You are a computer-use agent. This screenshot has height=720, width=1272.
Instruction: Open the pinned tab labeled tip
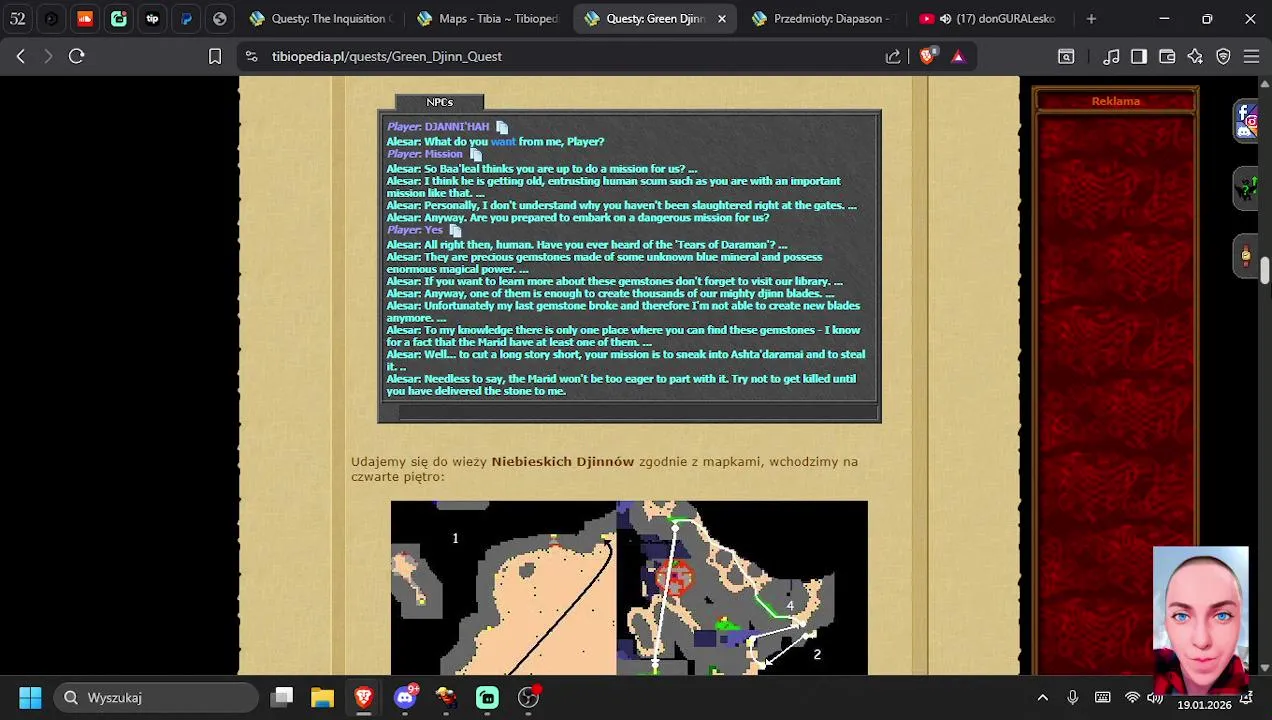click(152, 18)
